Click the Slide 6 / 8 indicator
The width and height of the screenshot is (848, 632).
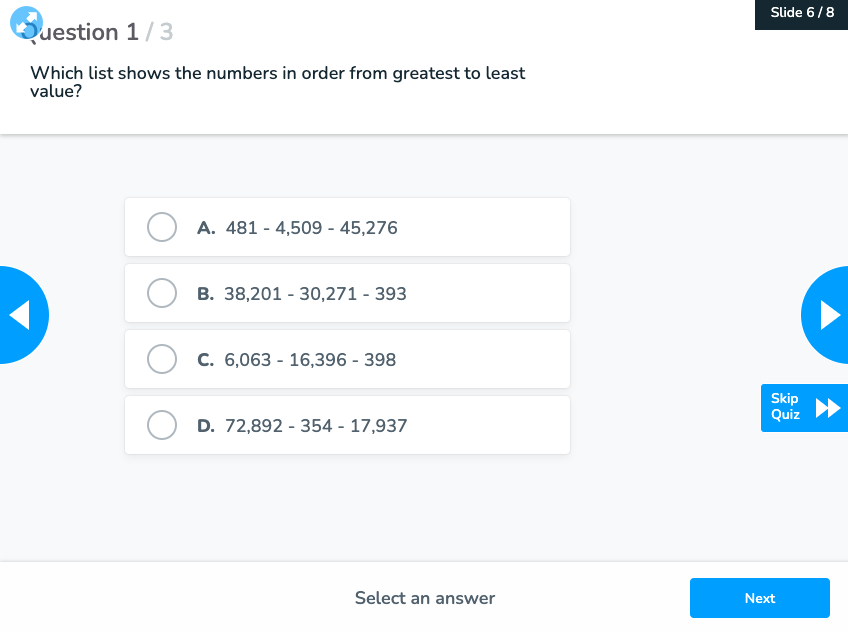pyautogui.click(x=801, y=14)
